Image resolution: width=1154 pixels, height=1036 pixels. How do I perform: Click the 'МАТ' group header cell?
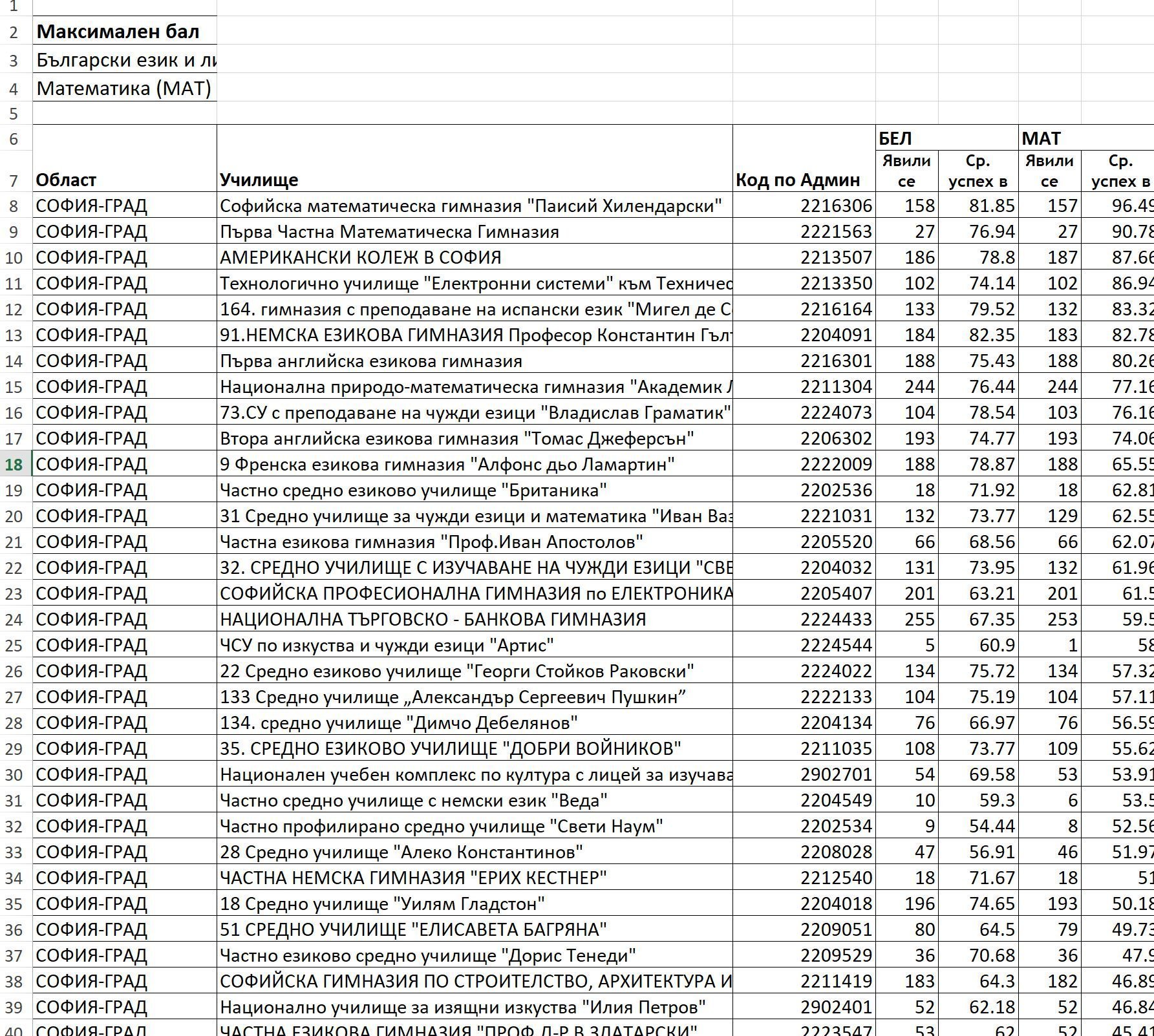(1086, 138)
